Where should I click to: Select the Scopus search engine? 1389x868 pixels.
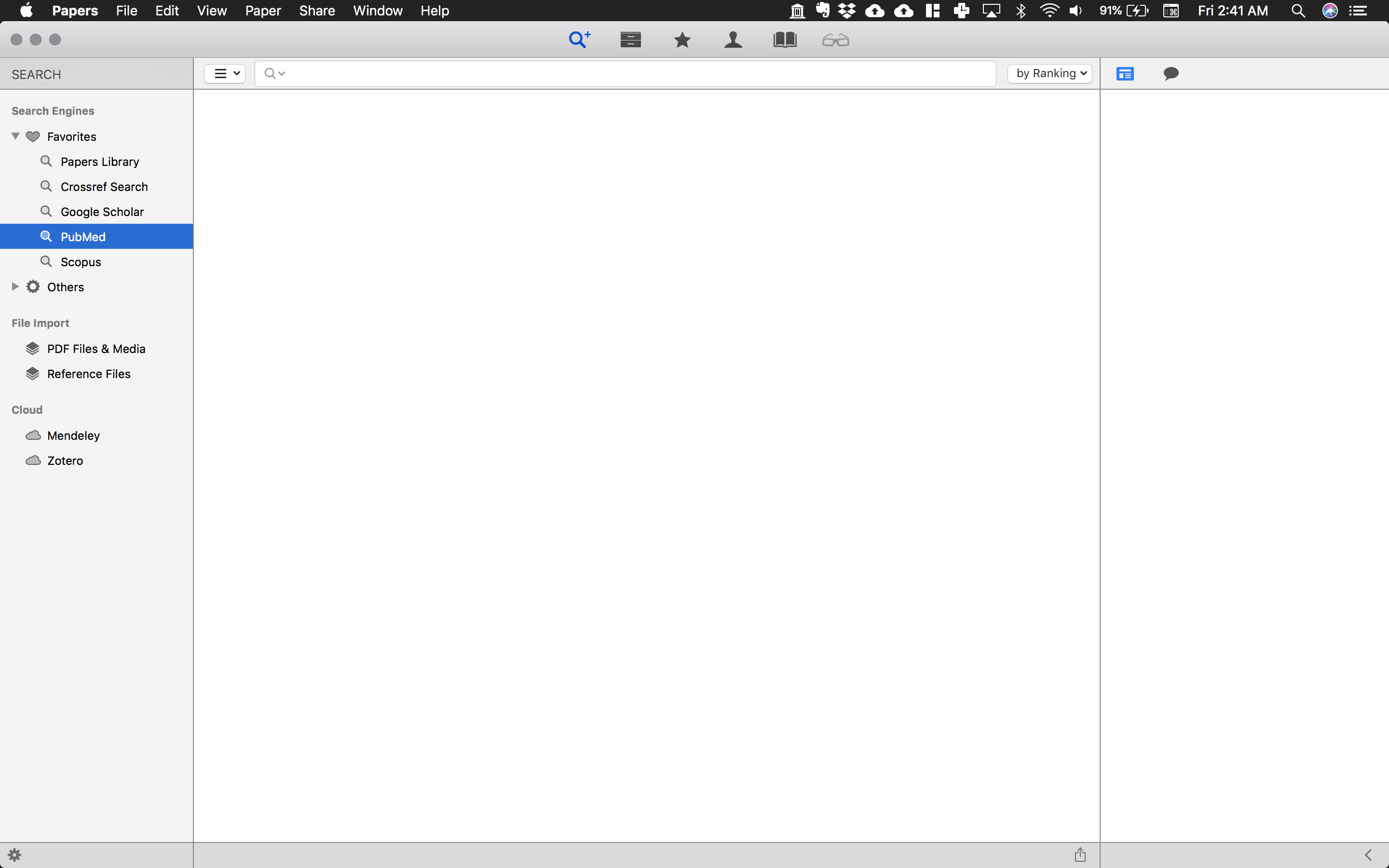[96, 262]
